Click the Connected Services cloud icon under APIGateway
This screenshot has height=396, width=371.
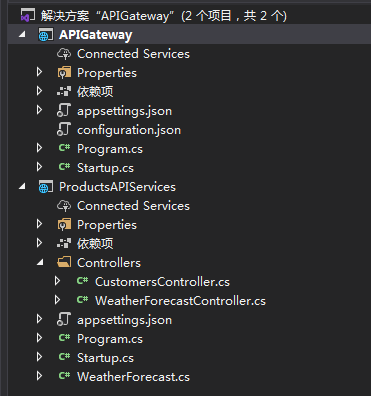[64, 54]
